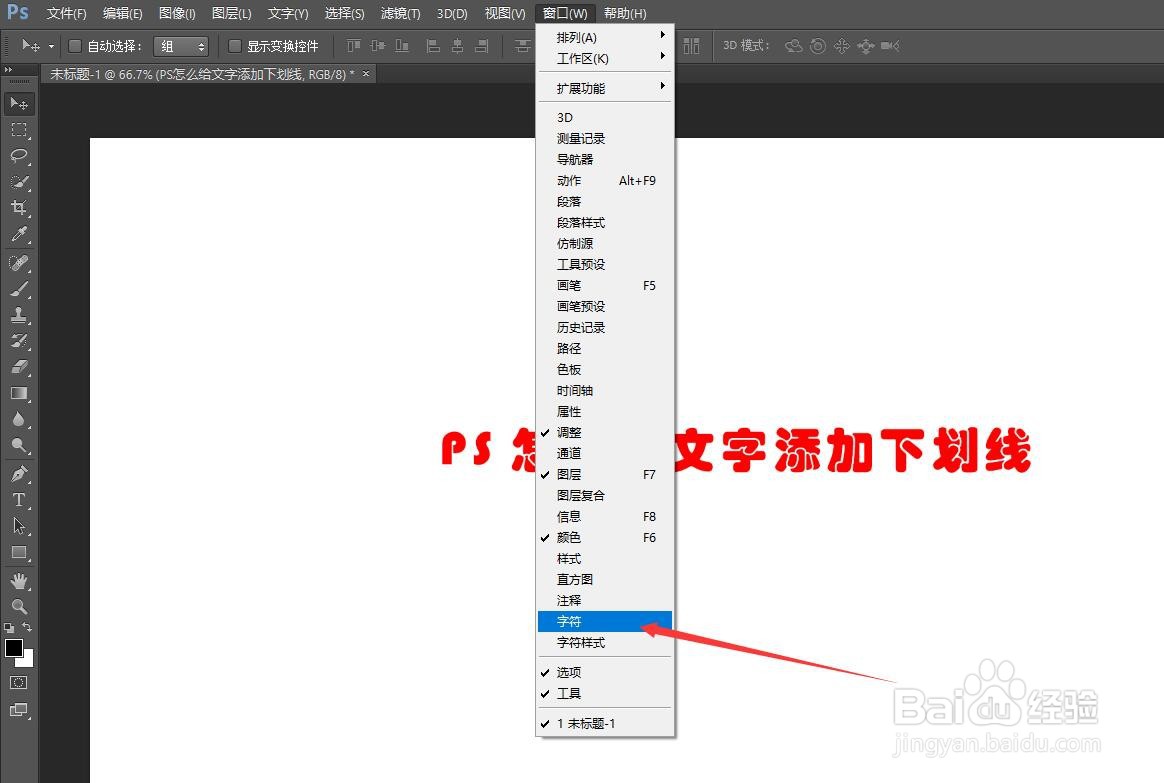The image size is (1164, 783).
Task: Choose 字符 from the Window menu
Action: 568,621
